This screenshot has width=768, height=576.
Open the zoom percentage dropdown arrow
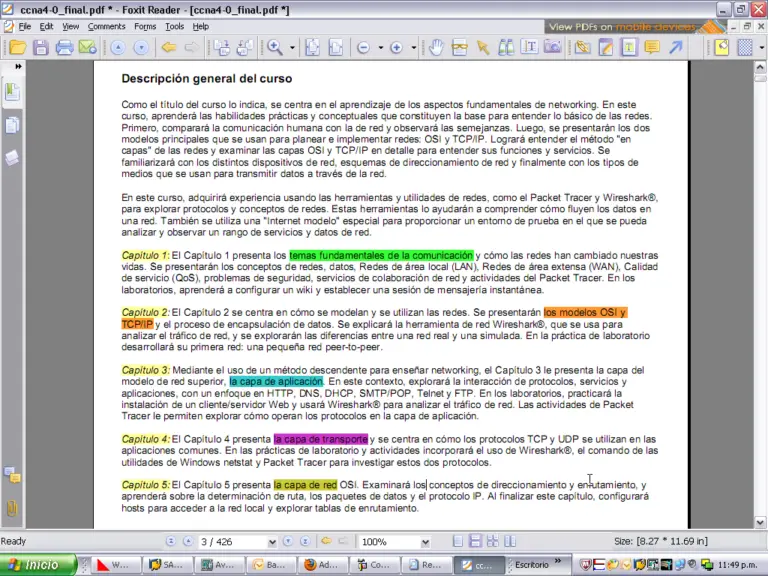pyautogui.click(x=425, y=542)
